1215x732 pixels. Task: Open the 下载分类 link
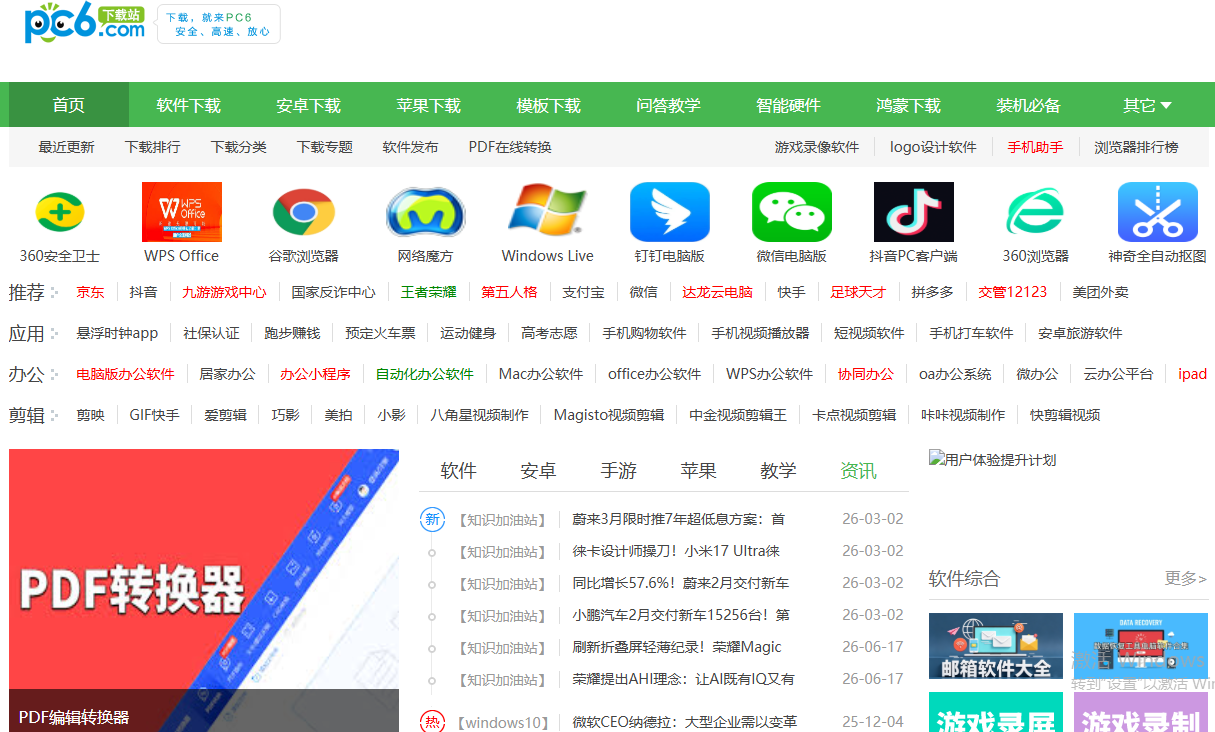[239, 147]
